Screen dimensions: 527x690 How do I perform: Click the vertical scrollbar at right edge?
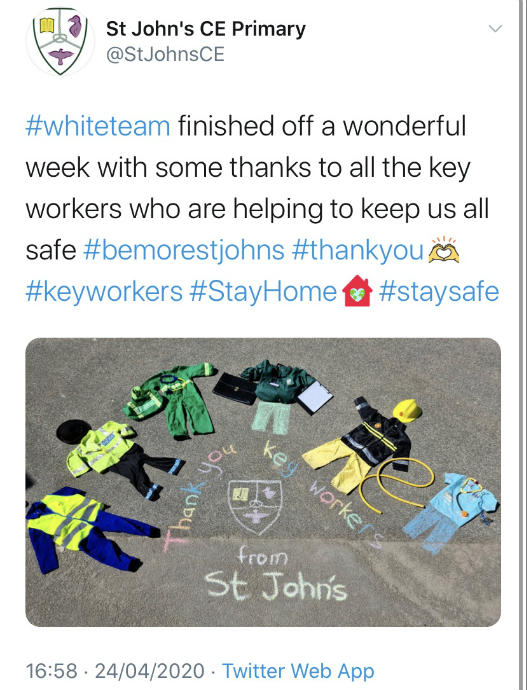[x=523, y=345]
